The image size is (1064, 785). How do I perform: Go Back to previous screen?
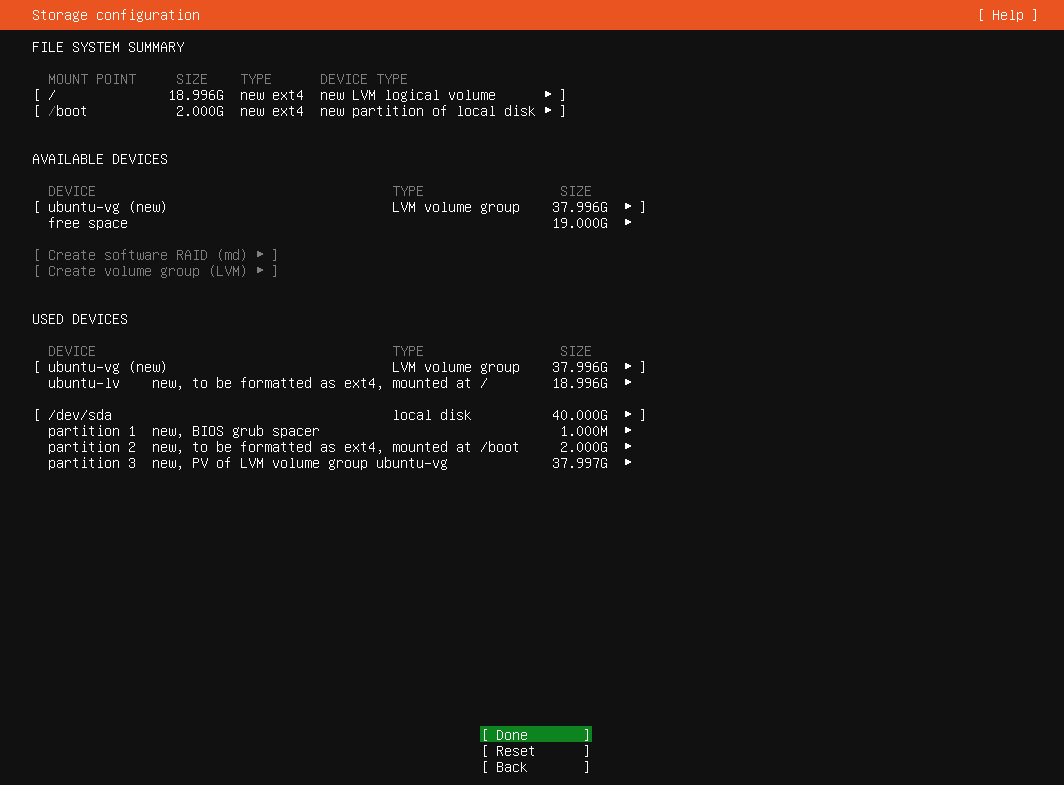click(535, 767)
